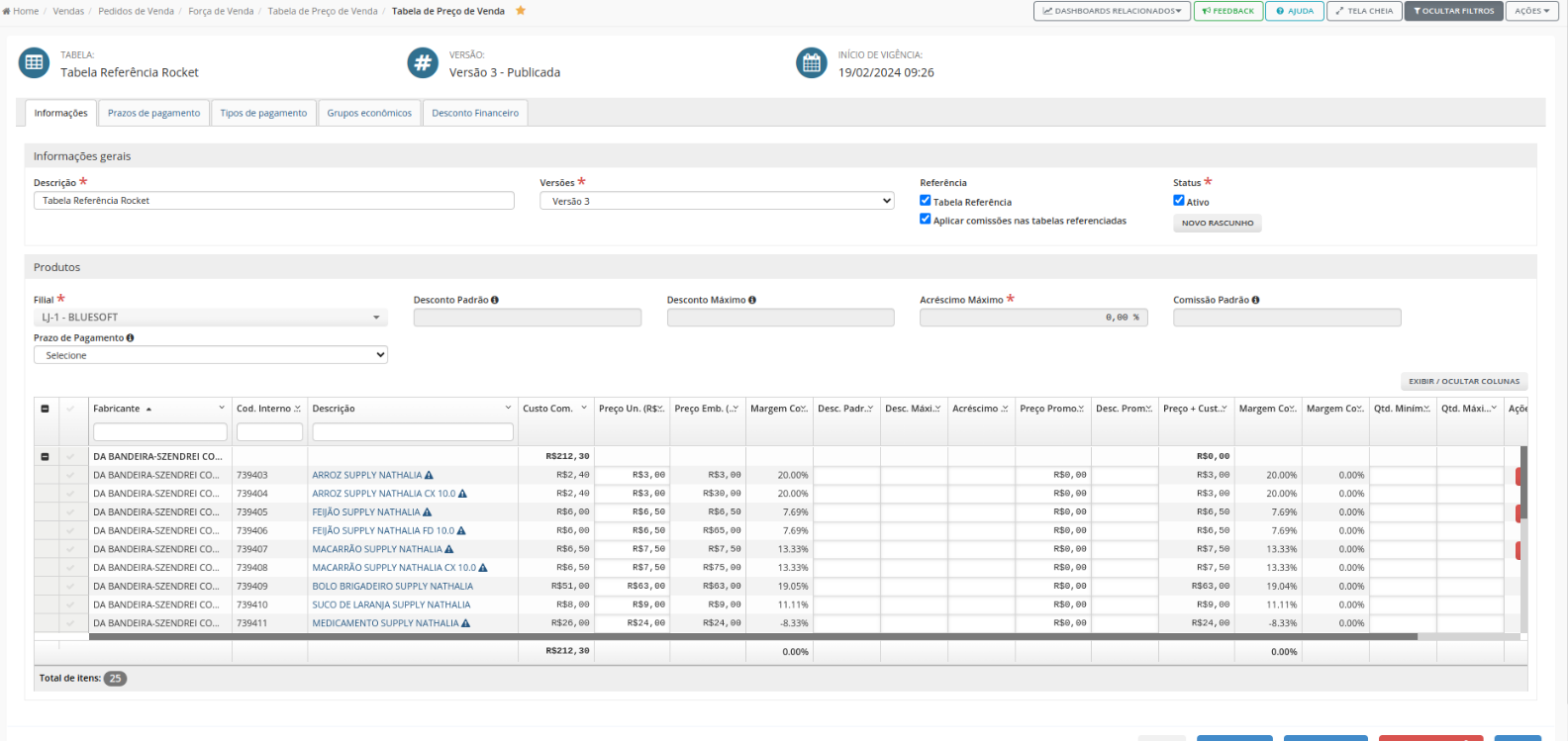Collapse the DA BANDEIRA-SZENDREI group row
This screenshot has height=741, width=1568.
point(45,457)
